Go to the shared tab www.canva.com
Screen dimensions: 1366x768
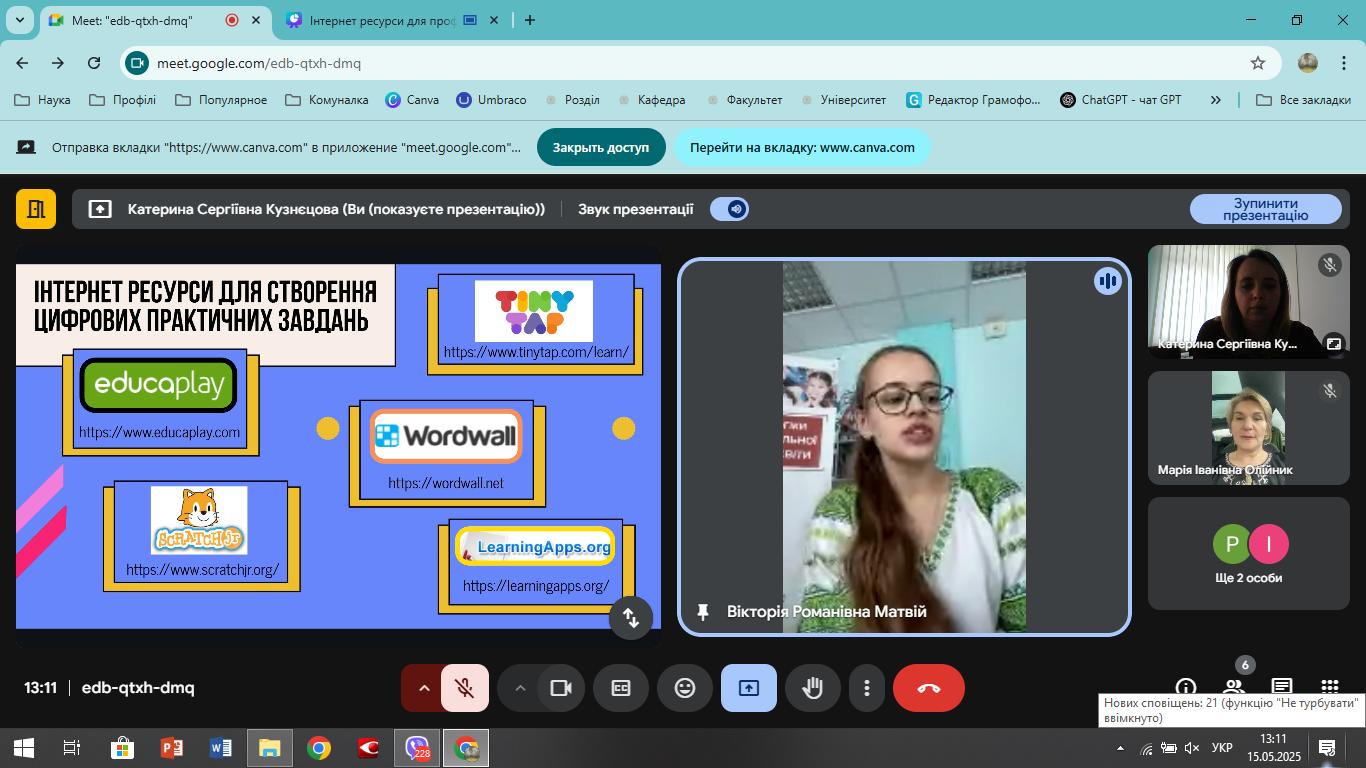click(802, 147)
